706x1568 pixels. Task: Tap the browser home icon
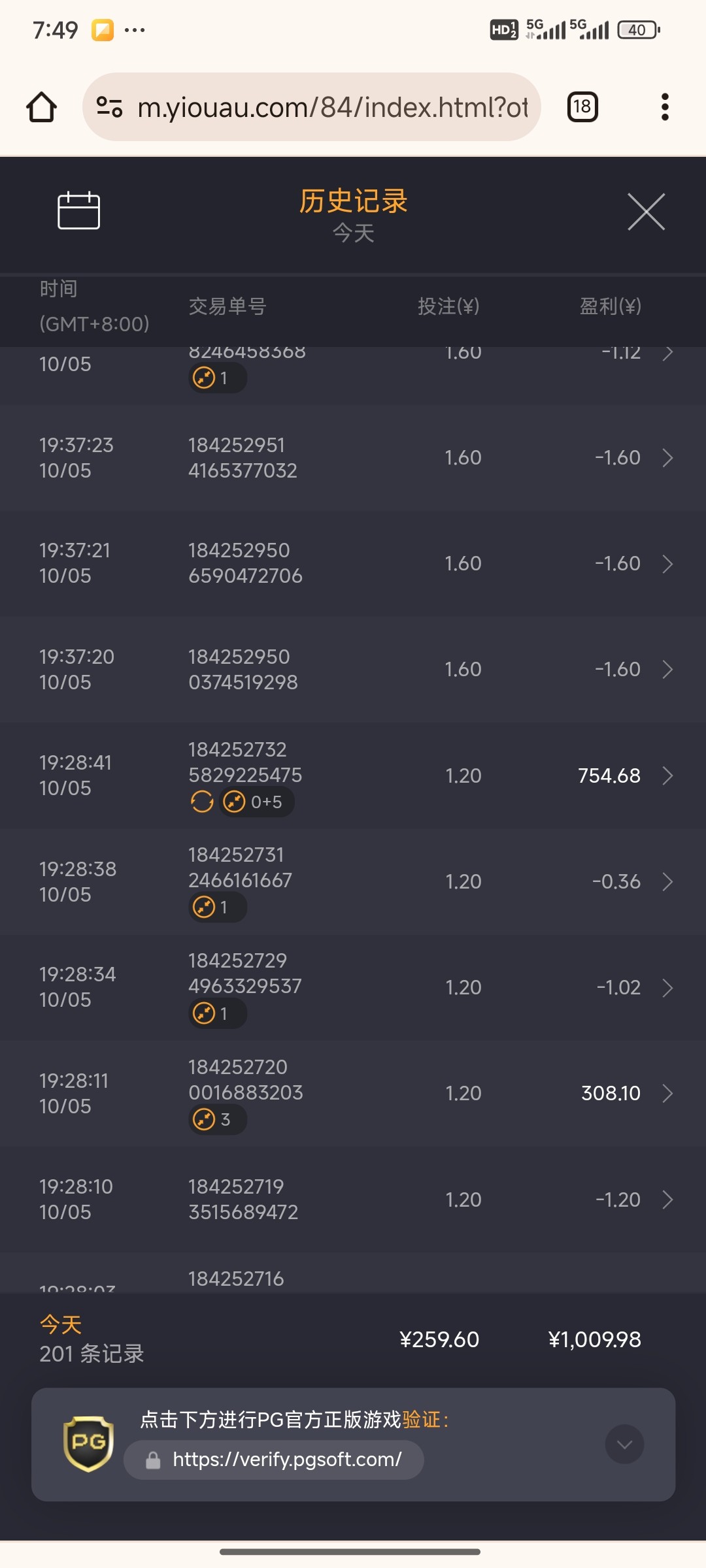point(41,107)
